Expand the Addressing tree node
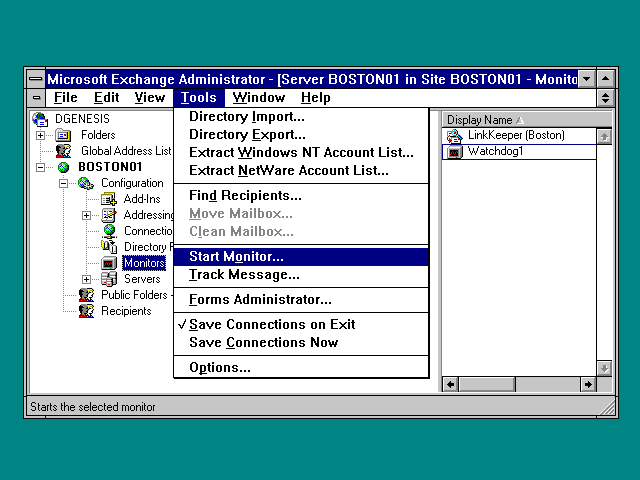 pos(86,215)
